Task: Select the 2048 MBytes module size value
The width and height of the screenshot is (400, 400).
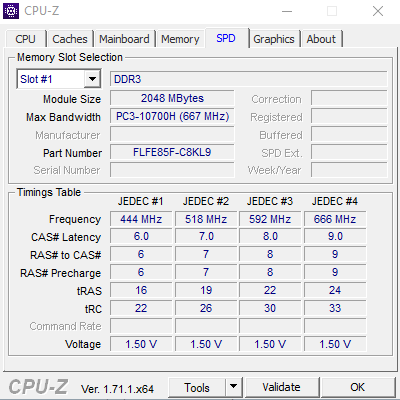Action: point(172,98)
